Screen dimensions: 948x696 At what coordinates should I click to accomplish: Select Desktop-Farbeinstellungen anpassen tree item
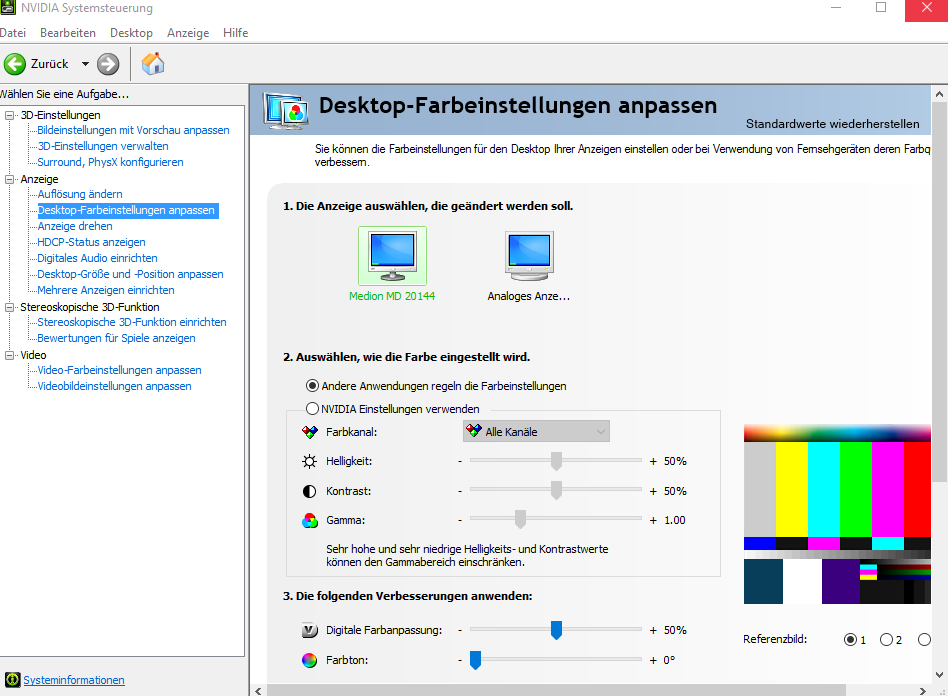pyautogui.click(x=127, y=210)
